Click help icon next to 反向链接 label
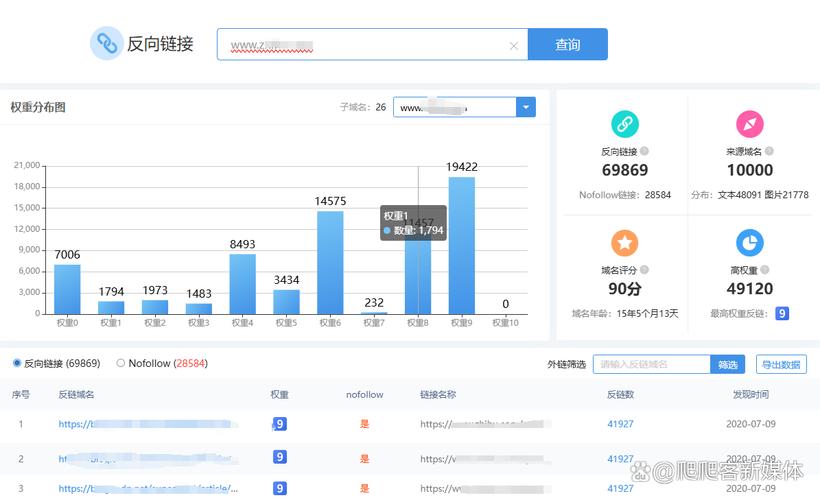Viewport: 820px width, 500px height. (644, 151)
